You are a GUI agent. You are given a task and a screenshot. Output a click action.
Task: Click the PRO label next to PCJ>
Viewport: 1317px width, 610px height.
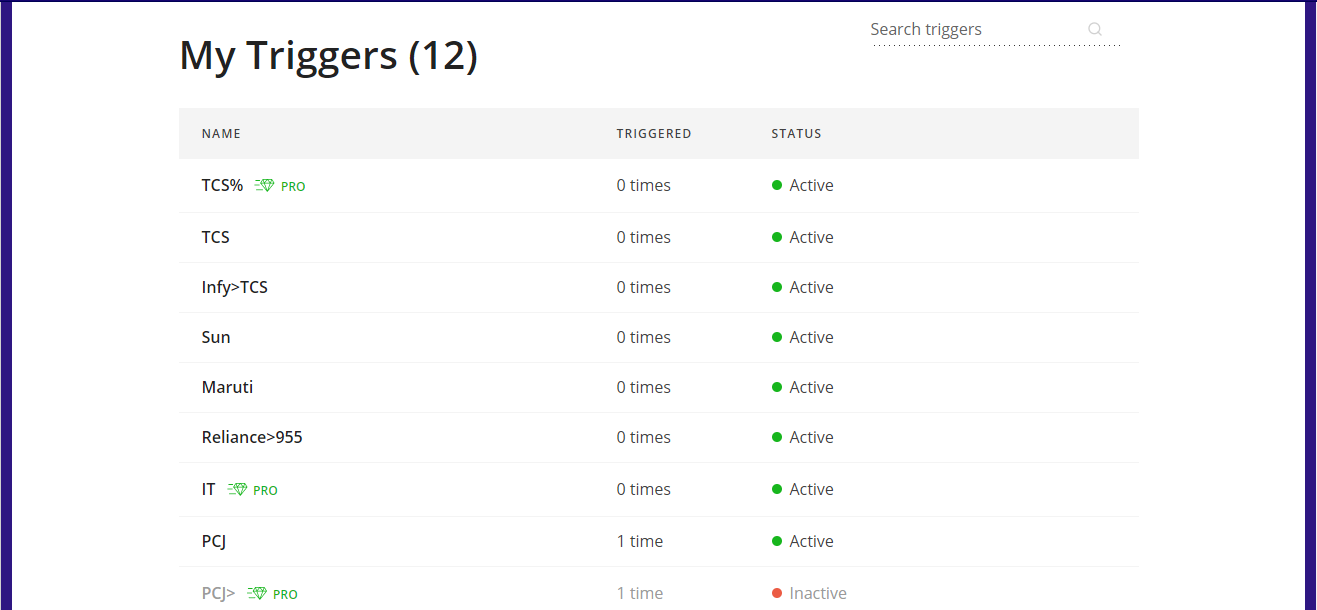(285, 595)
